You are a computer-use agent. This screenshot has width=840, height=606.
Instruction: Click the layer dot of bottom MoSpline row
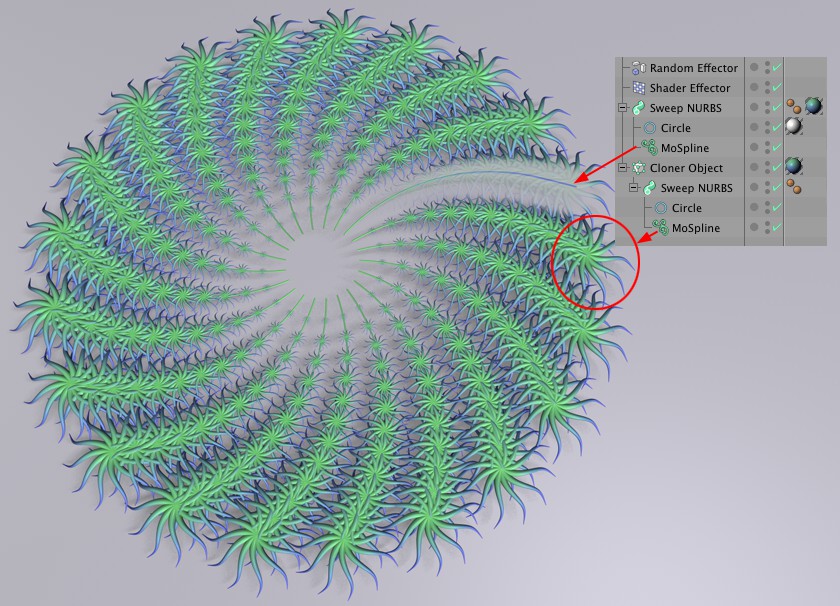[754, 227]
